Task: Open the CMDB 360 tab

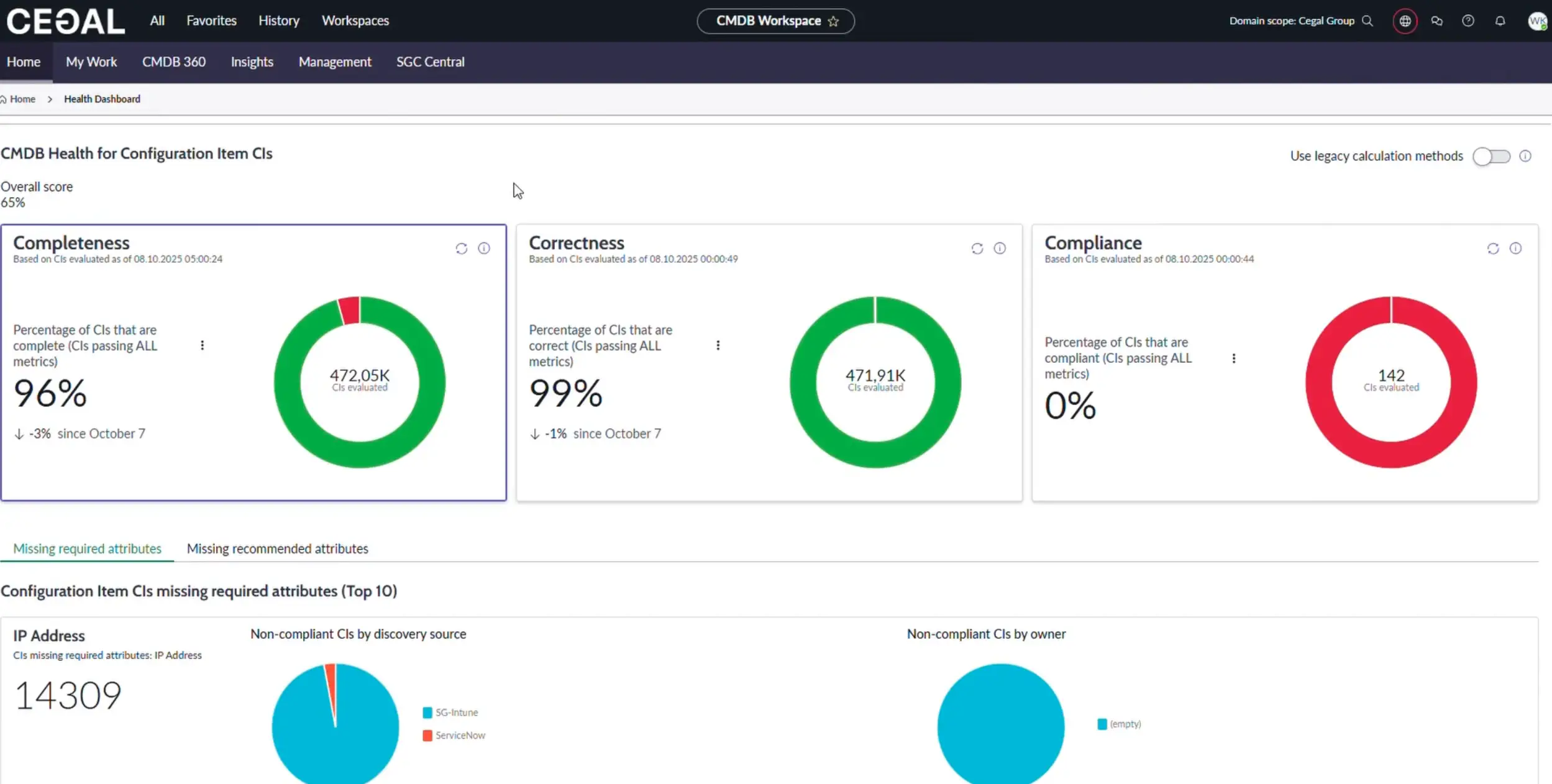Action: coord(174,62)
